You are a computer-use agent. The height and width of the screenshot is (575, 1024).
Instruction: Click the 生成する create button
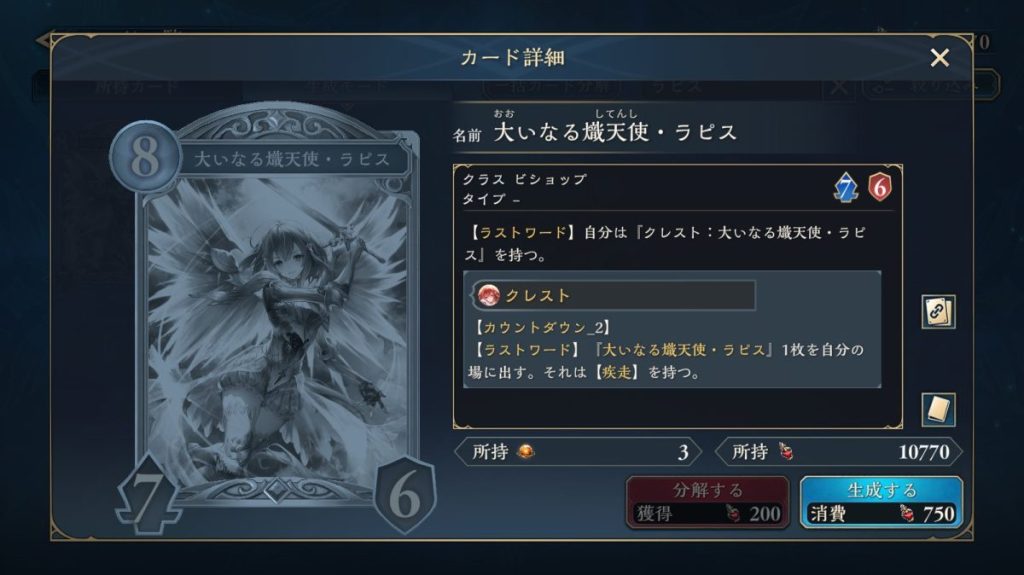pos(881,502)
